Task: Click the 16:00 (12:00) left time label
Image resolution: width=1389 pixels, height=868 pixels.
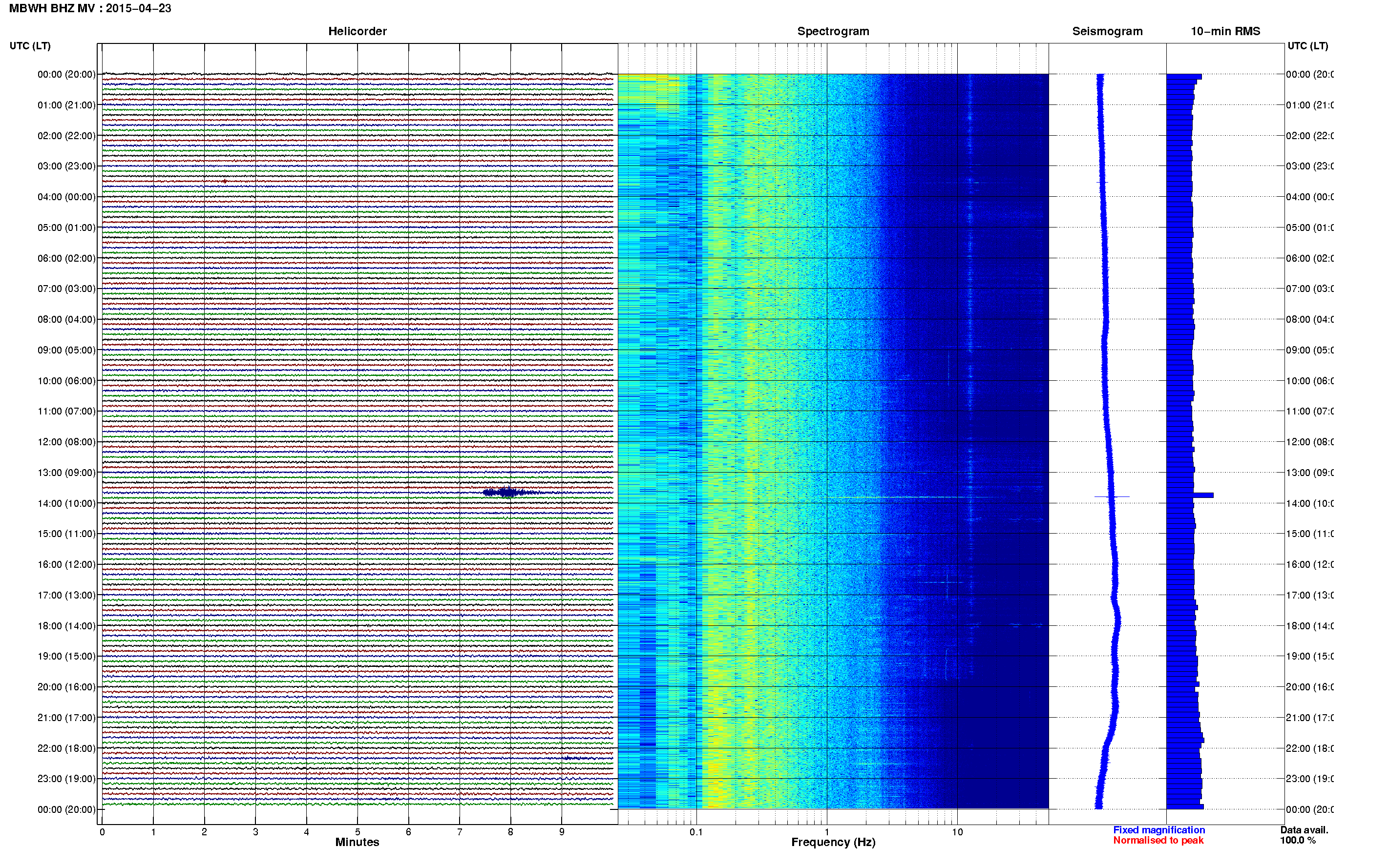Action: coord(66,564)
